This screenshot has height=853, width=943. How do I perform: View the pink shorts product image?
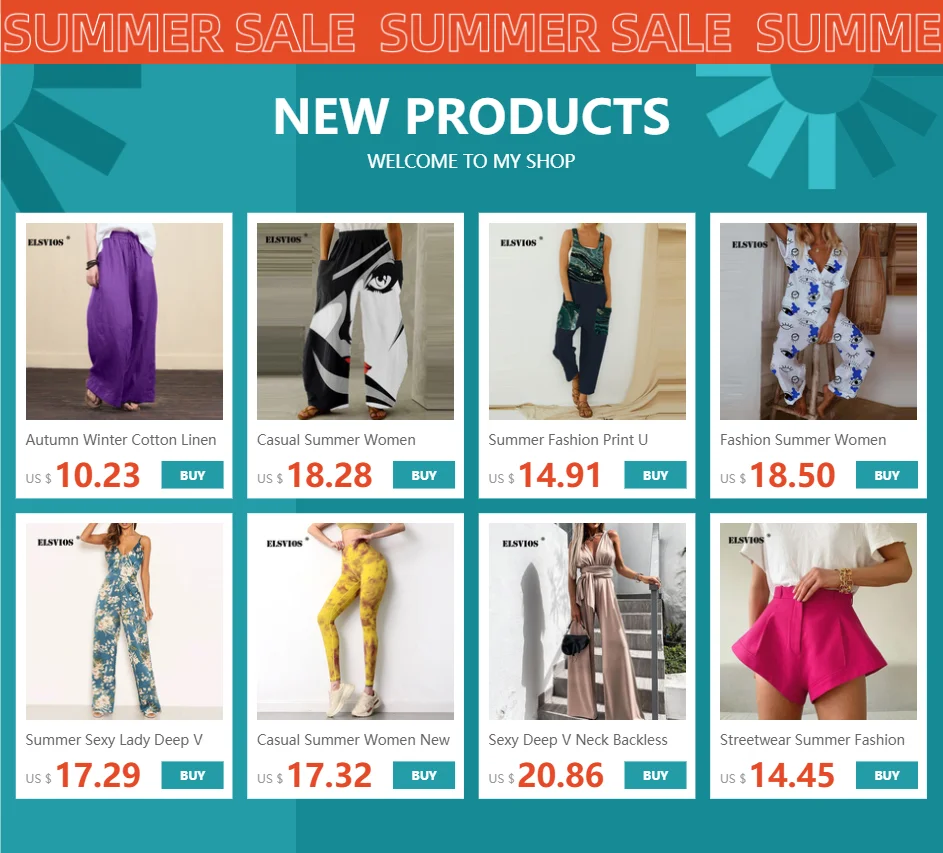coord(819,621)
